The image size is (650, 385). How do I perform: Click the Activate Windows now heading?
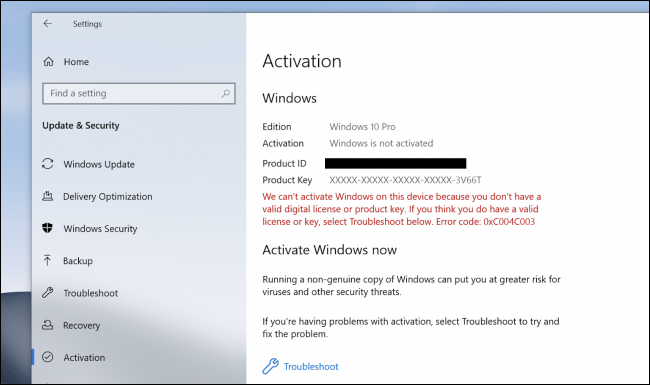(330, 250)
